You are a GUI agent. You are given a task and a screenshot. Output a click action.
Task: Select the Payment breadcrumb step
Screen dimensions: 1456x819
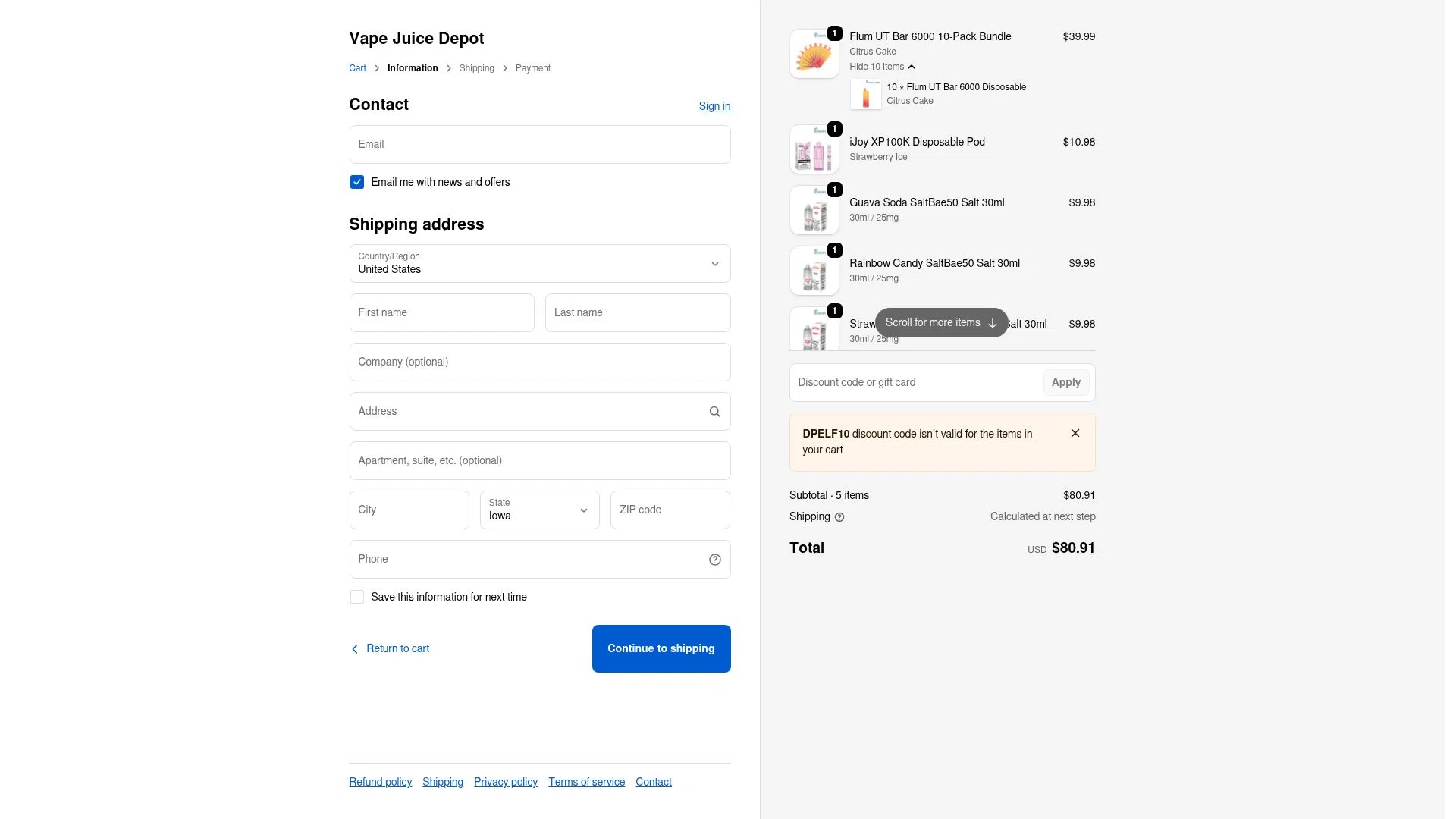coord(532,68)
